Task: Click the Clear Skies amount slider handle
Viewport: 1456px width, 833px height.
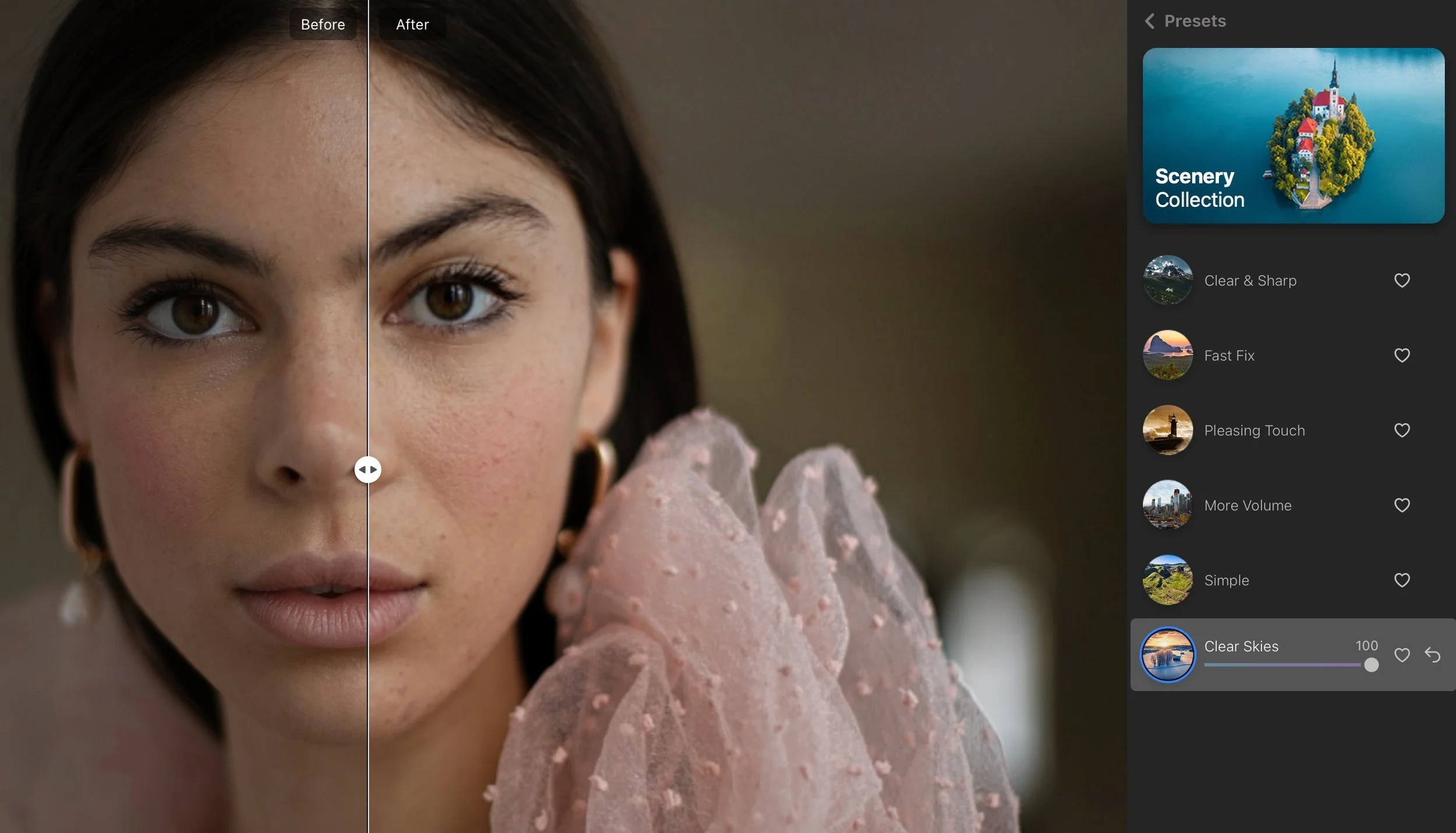Action: tap(1371, 665)
